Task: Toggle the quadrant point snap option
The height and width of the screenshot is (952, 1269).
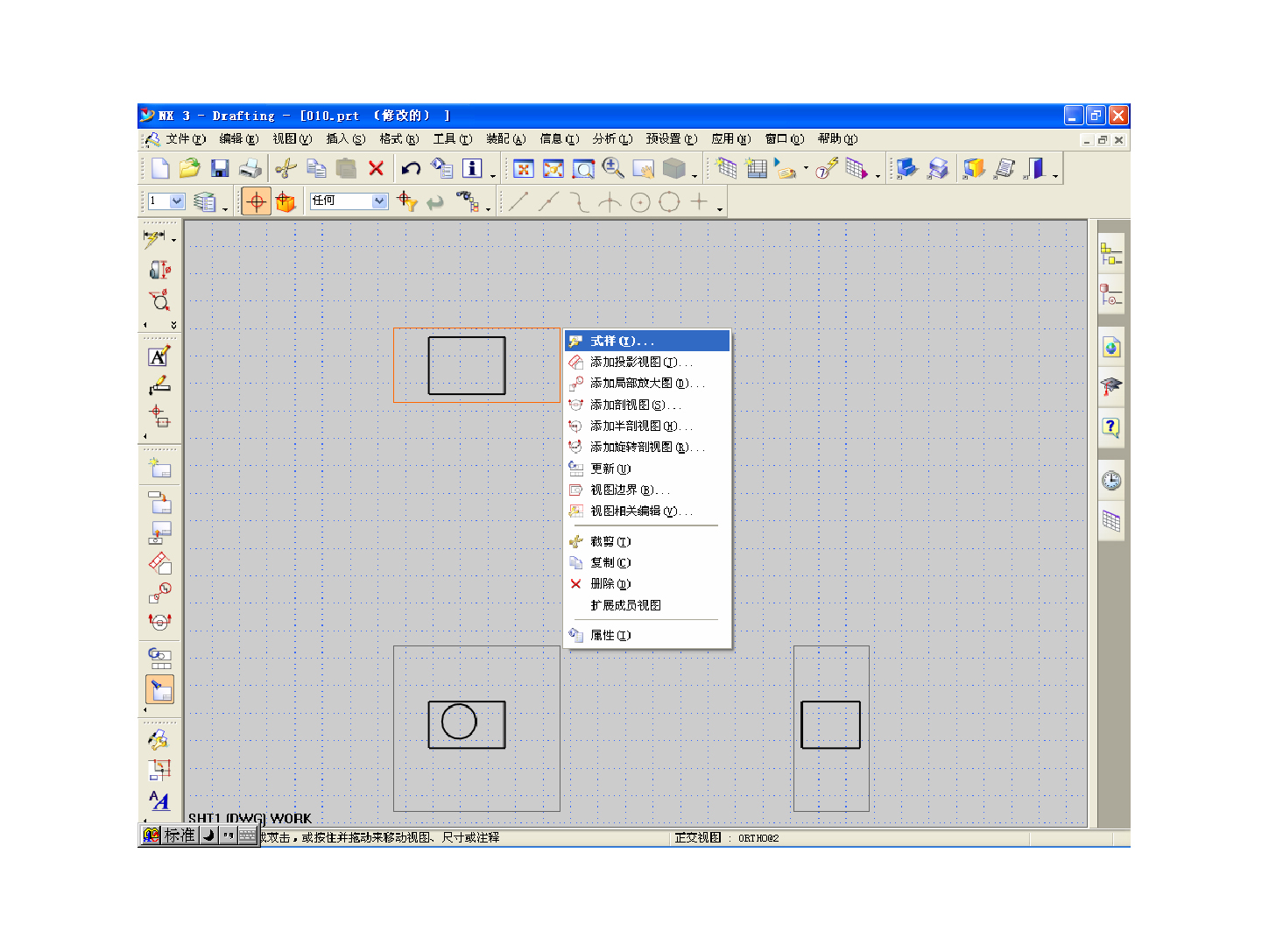Action: (x=669, y=202)
